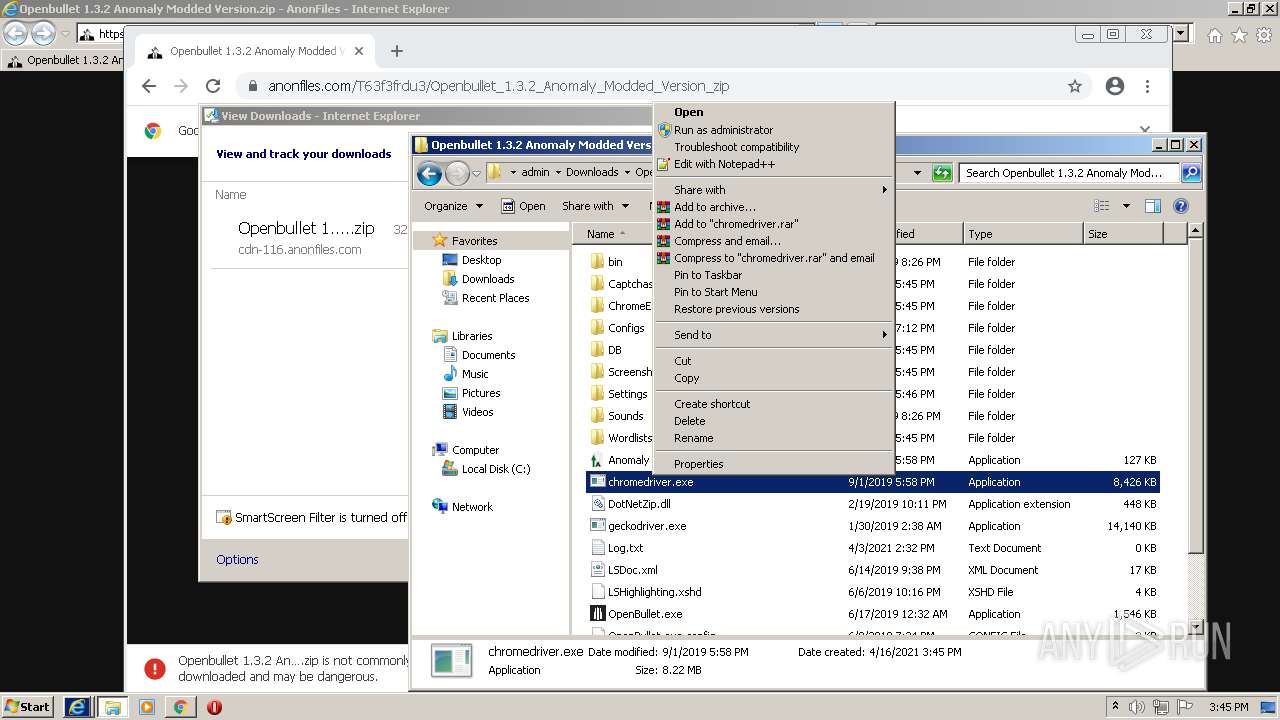Screen dimensions: 1280x720
Task: Open a new Chrome tab
Action: 397,51
